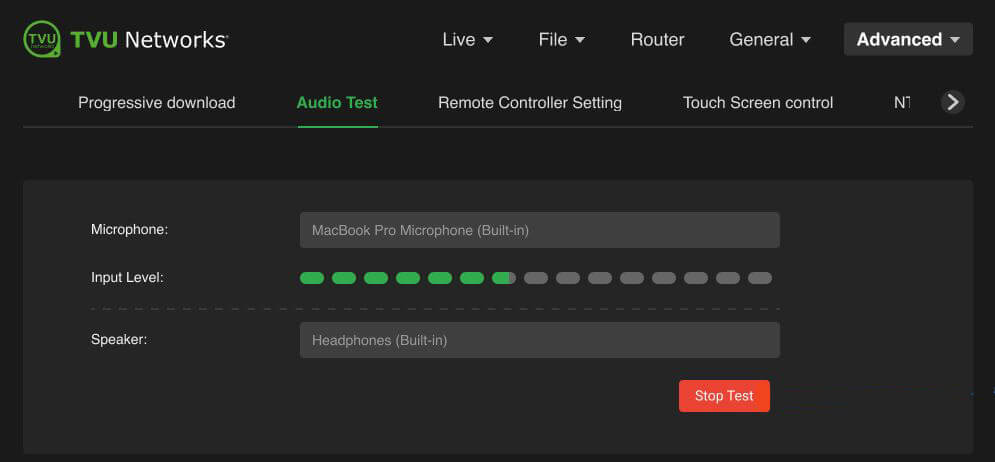The image size is (995, 462).
Task: Expand the General dropdown menu
Action: pos(770,39)
